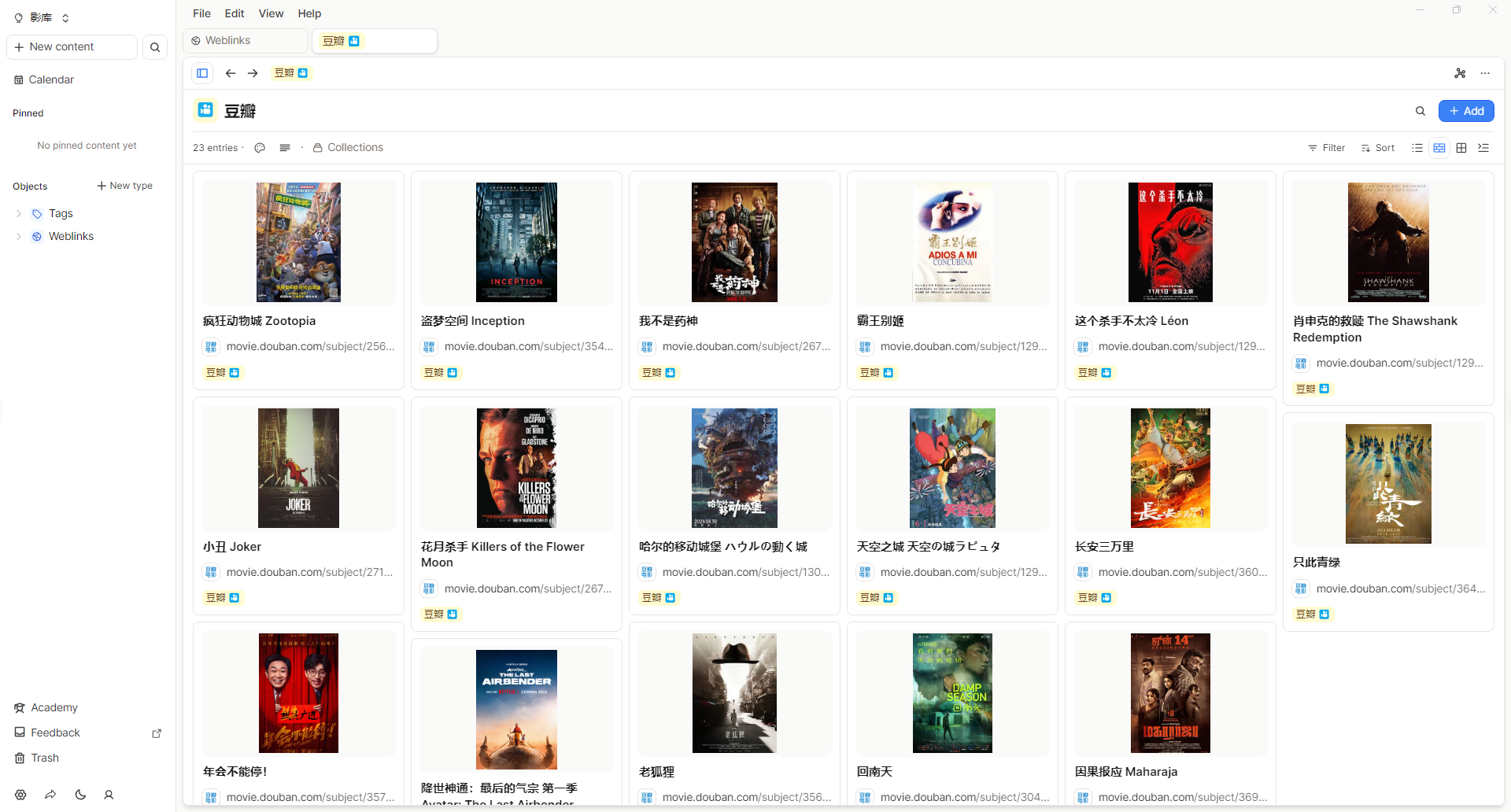
Task: Open the Inception movie poster thumbnail
Action: pyautogui.click(x=516, y=242)
